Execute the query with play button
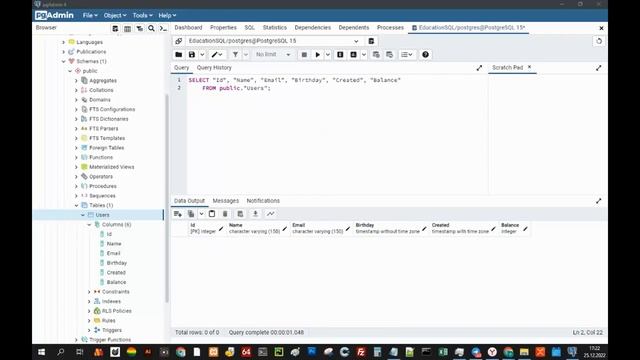 [318, 55]
